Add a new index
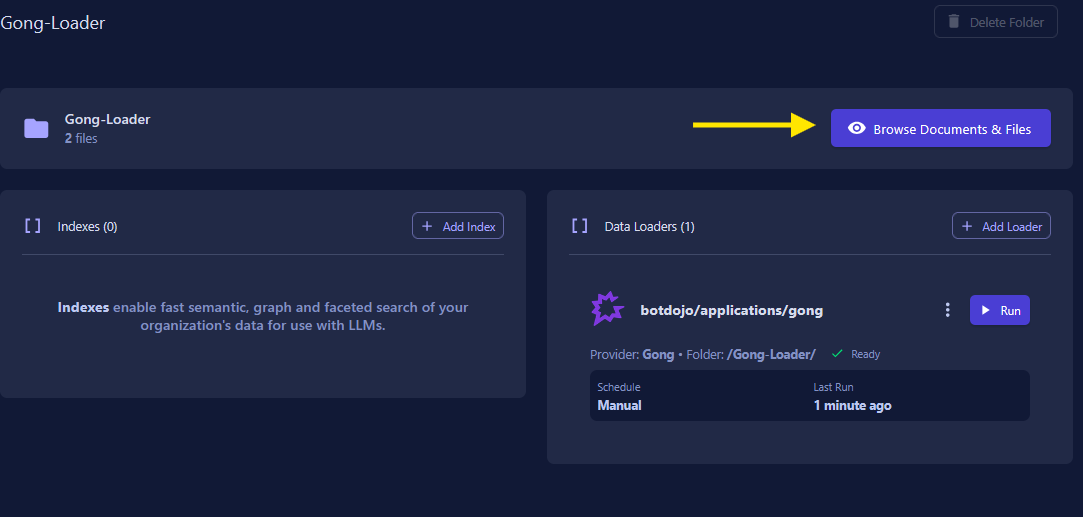The width and height of the screenshot is (1083, 517). pyautogui.click(x=458, y=226)
